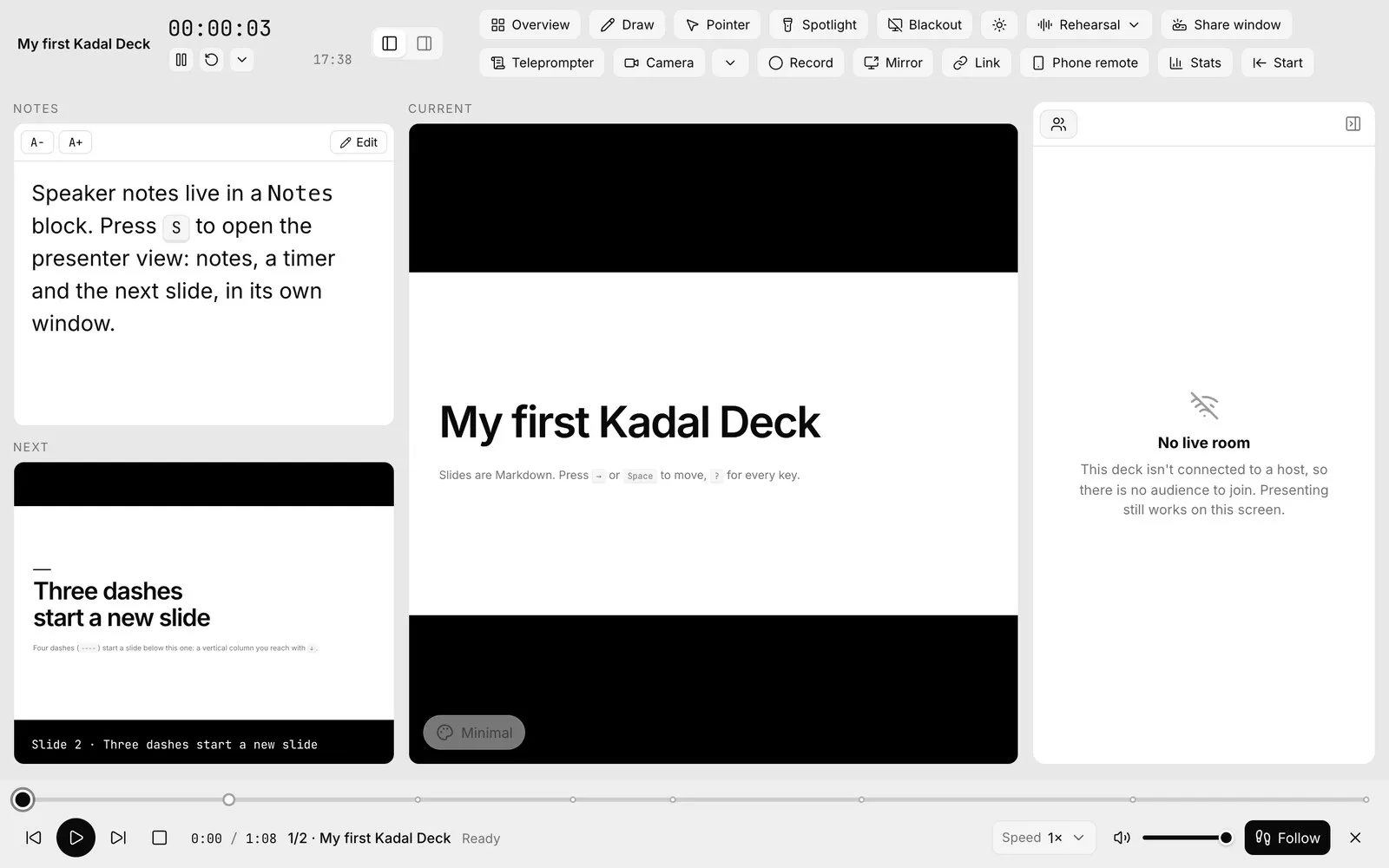Open the Minimal theme picker
The width and height of the screenshot is (1389, 868).
tap(474, 733)
